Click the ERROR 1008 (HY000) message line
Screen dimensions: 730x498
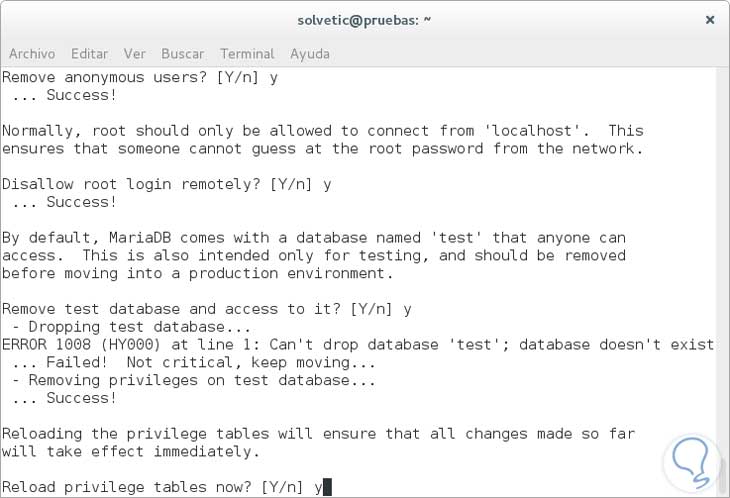click(x=358, y=345)
